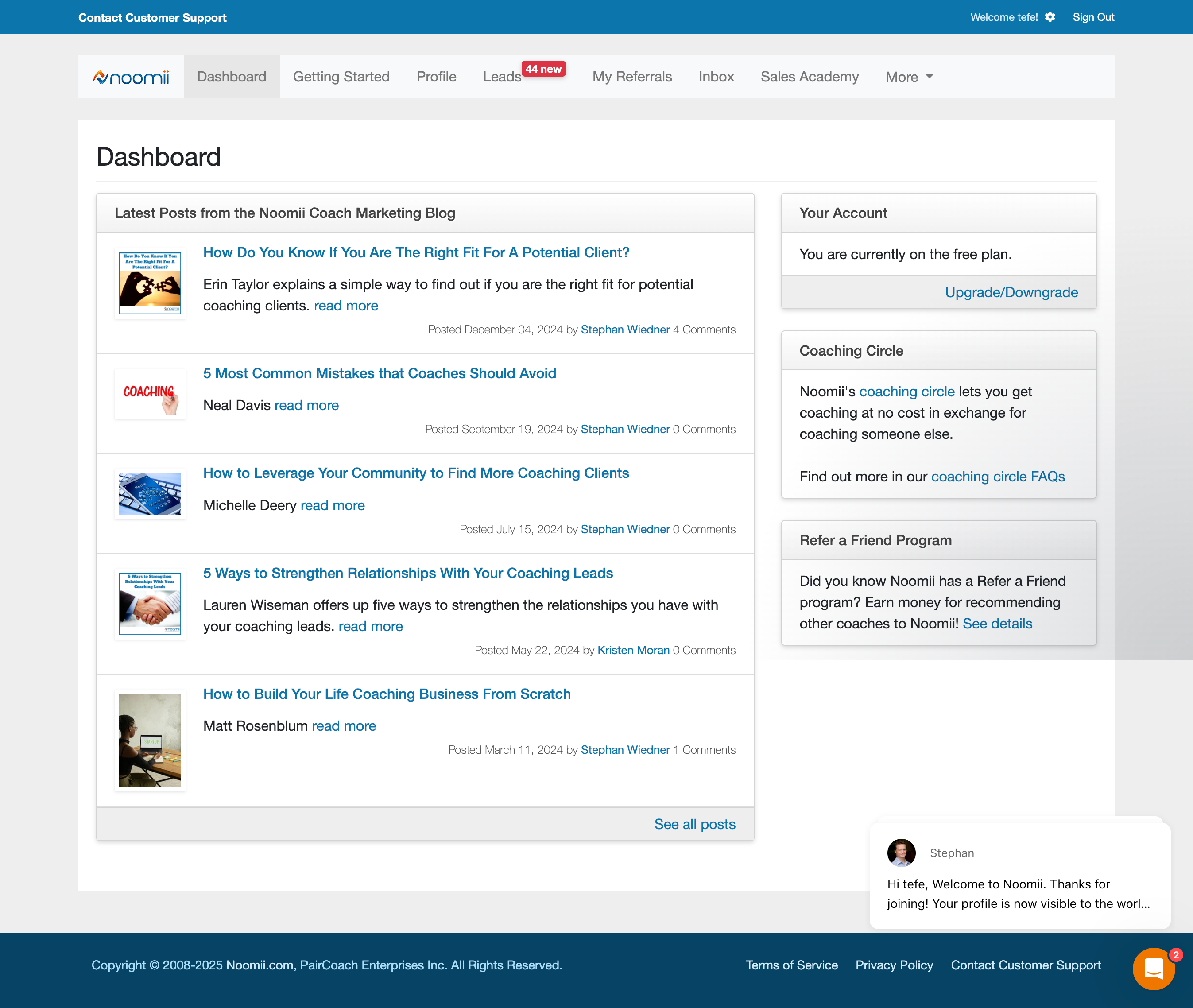The width and height of the screenshot is (1193, 1008).
Task: Click See details for Refer a Friend
Action: pos(998,624)
